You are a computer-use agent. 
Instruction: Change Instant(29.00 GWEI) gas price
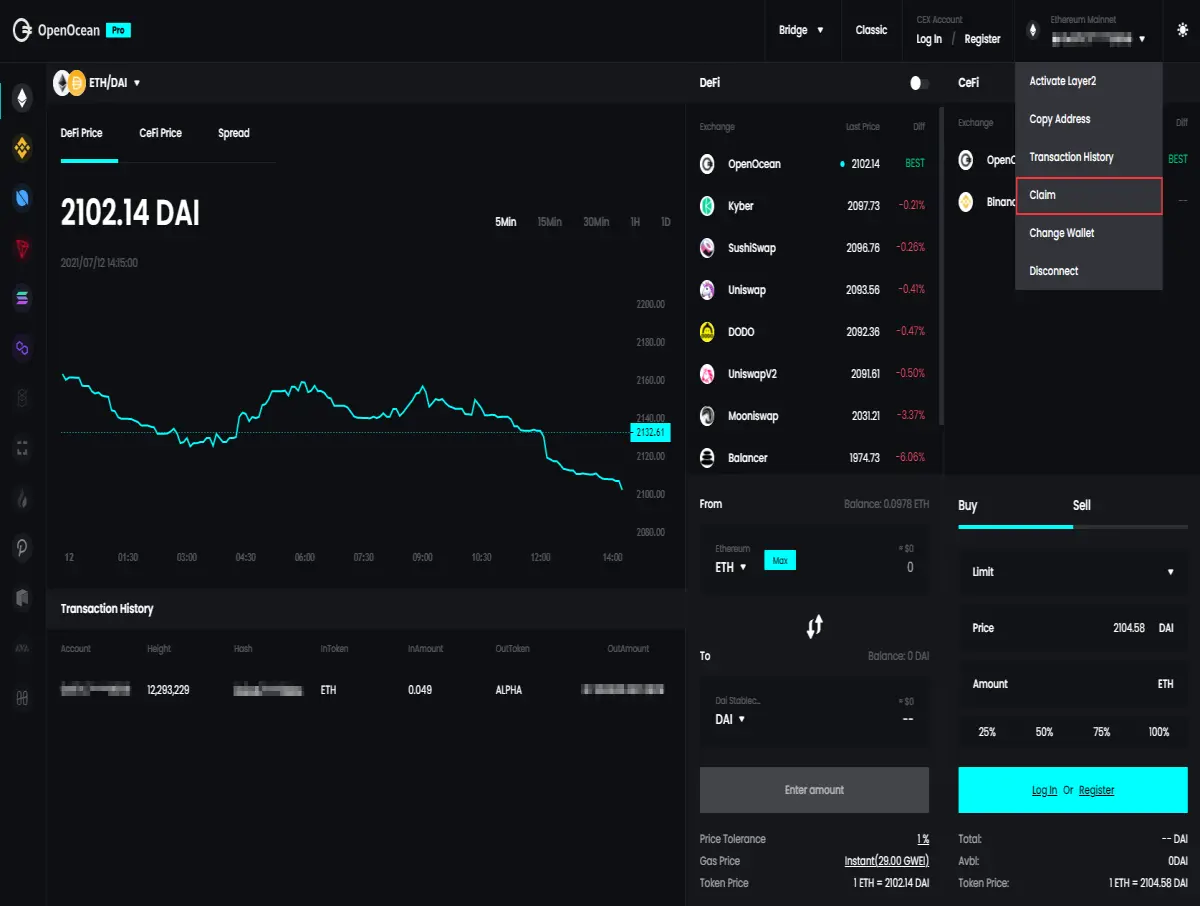pyautogui.click(x=886, y=861)
